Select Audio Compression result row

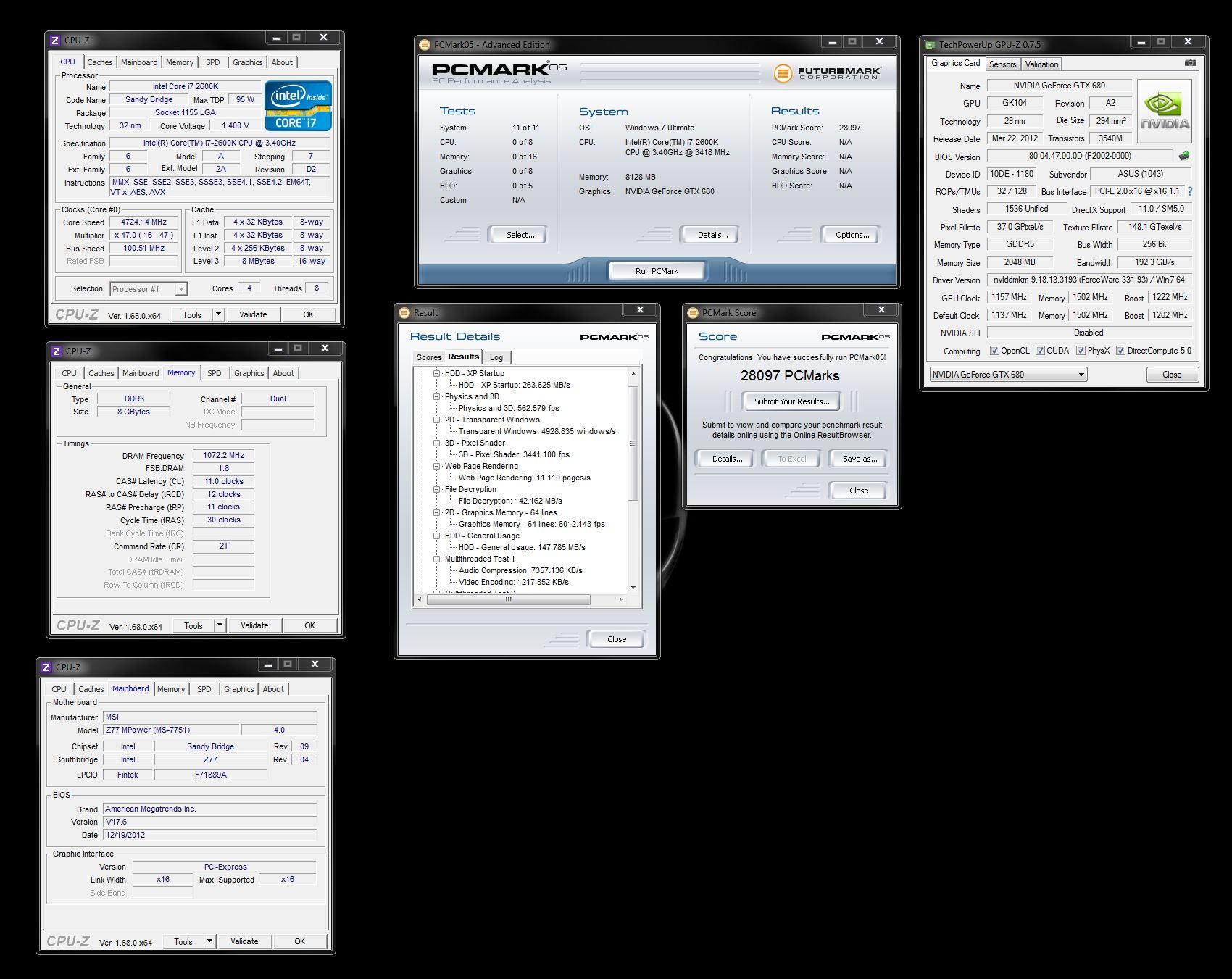tap(520, 570)
